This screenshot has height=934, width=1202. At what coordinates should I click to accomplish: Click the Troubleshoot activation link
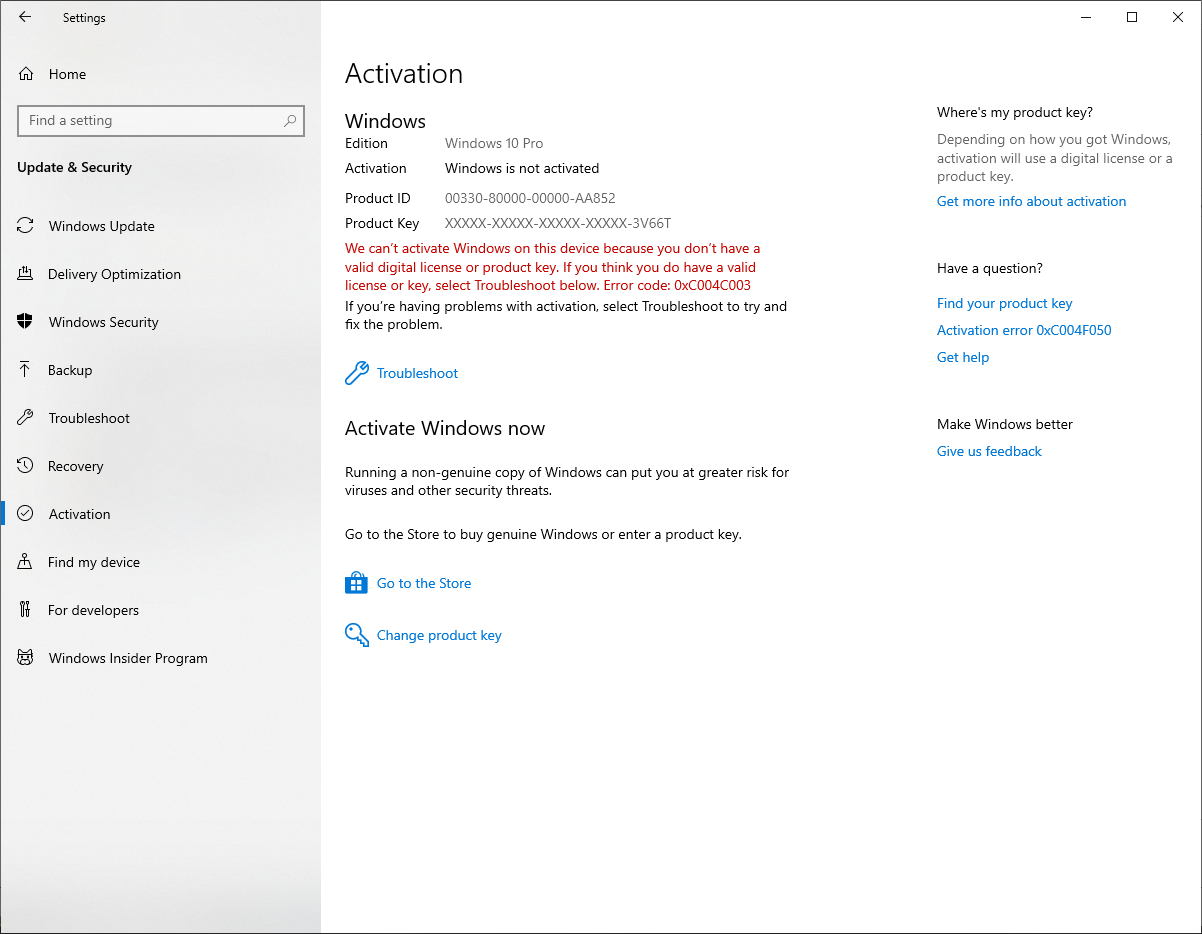417,373
